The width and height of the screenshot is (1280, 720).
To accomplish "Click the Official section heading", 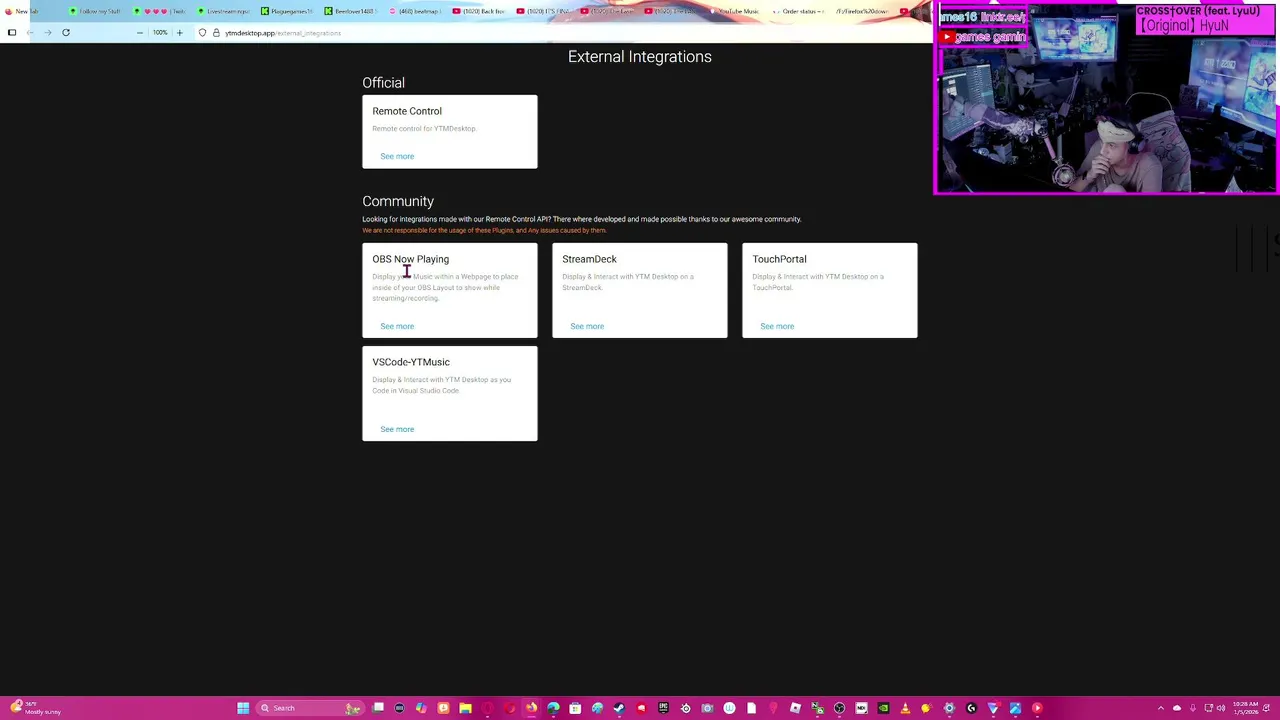I will (383, 83).
